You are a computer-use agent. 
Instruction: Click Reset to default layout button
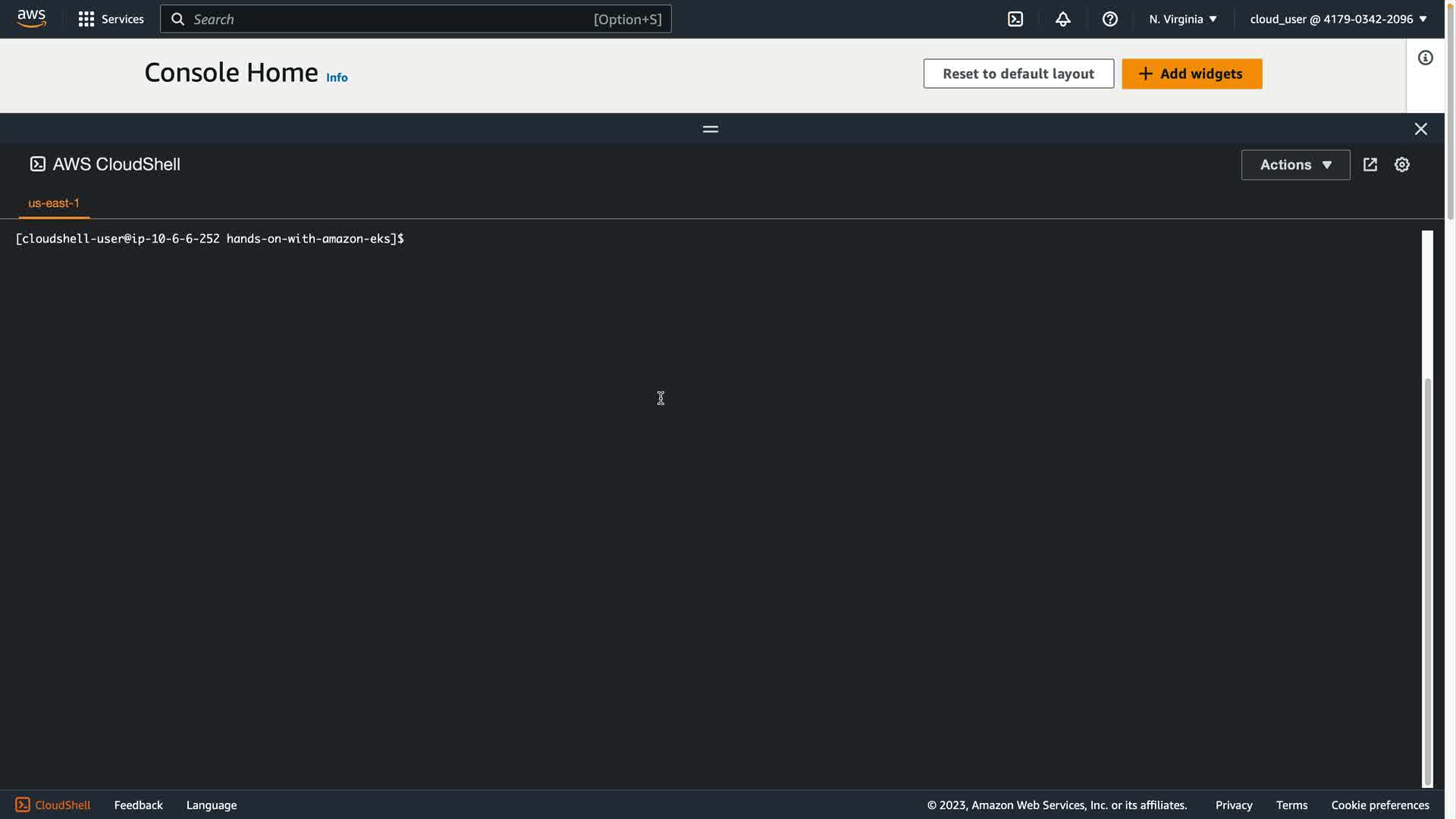[1018, 74]
